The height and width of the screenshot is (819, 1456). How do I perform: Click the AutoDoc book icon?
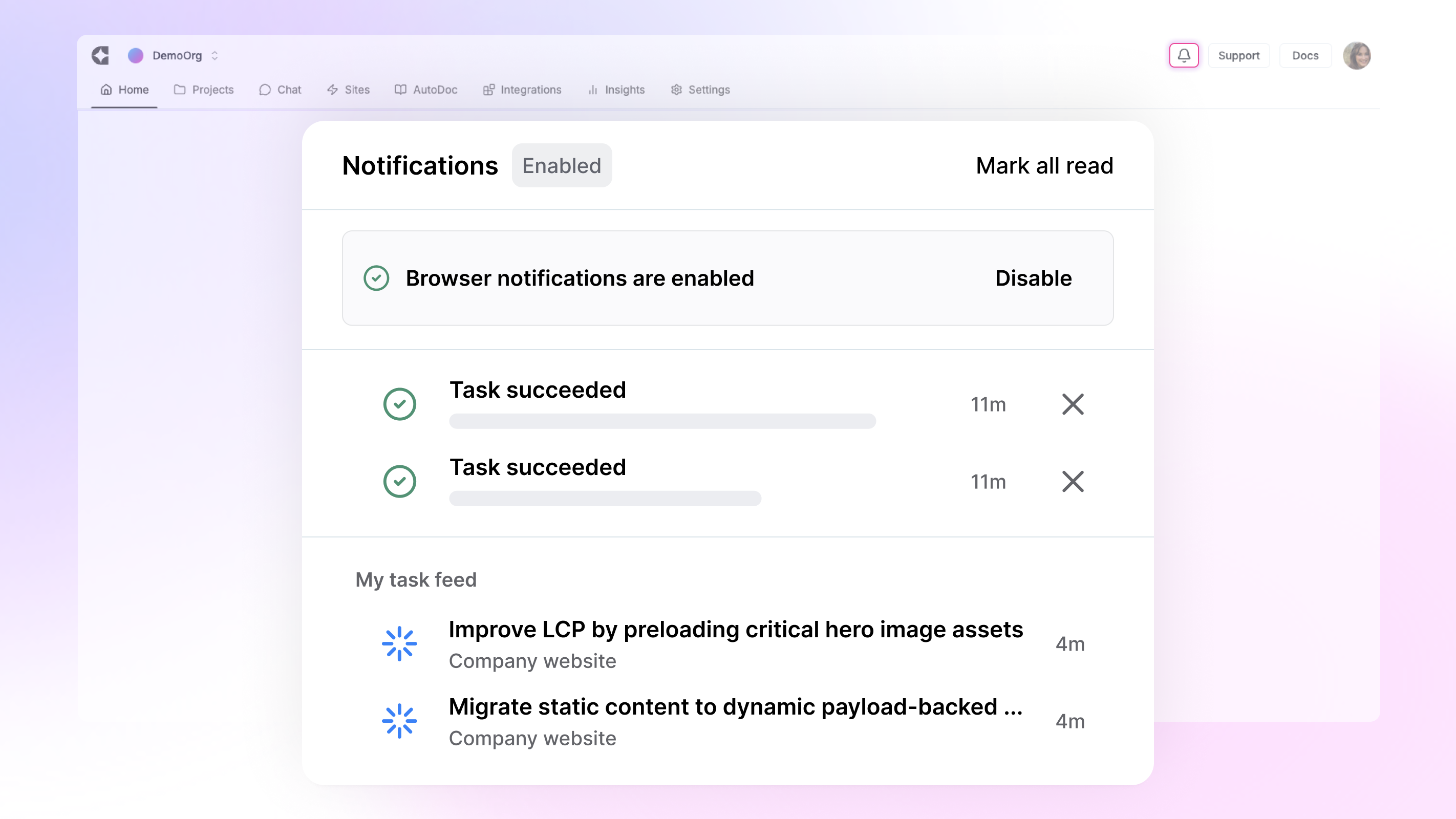[400, 89]
